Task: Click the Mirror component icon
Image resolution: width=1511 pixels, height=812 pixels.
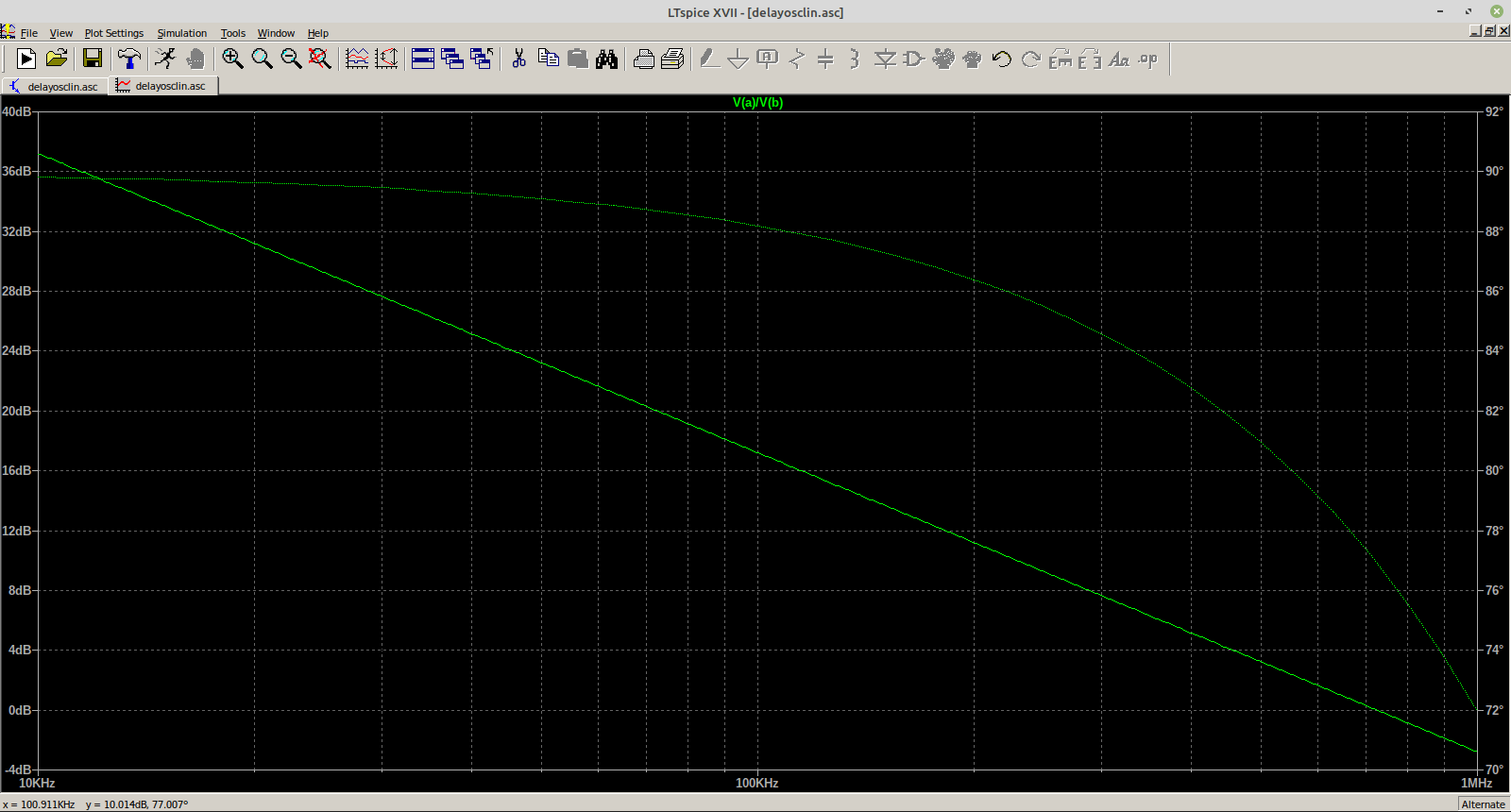Action: [1090, 59]
